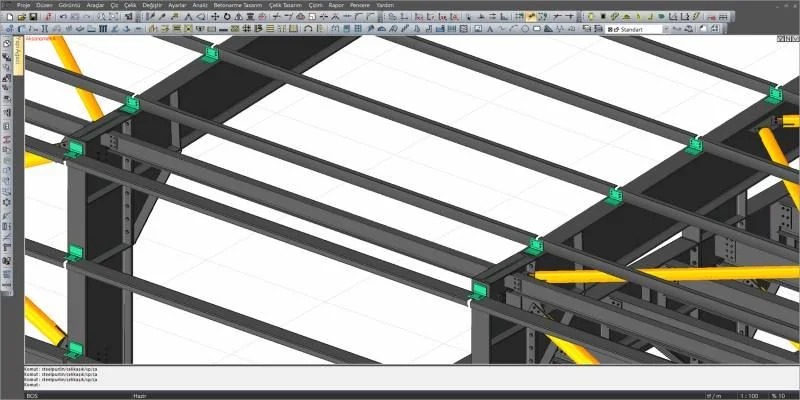Click the zoom percentage in status bar
Image resolution: width=800 pixels, height=400 pixels.
point(779,395)
